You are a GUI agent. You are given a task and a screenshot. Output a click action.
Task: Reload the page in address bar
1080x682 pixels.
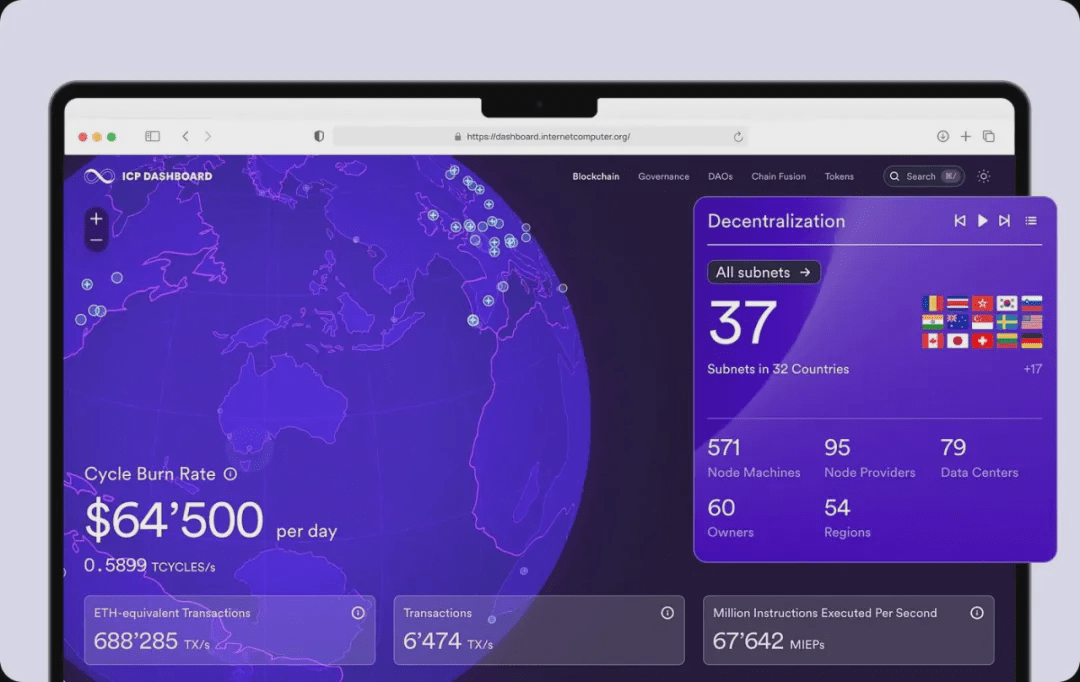[738, 137]
